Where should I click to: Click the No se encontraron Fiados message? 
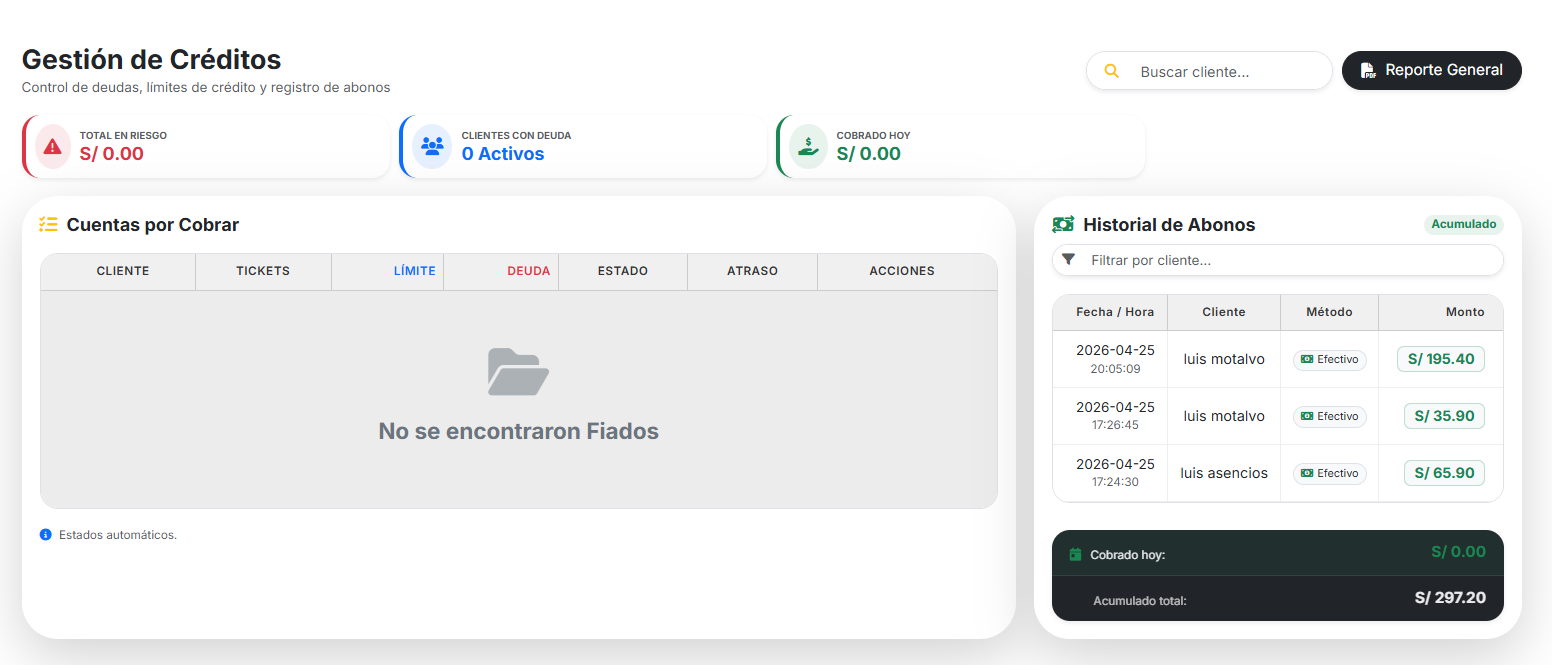tap(518, 432)
